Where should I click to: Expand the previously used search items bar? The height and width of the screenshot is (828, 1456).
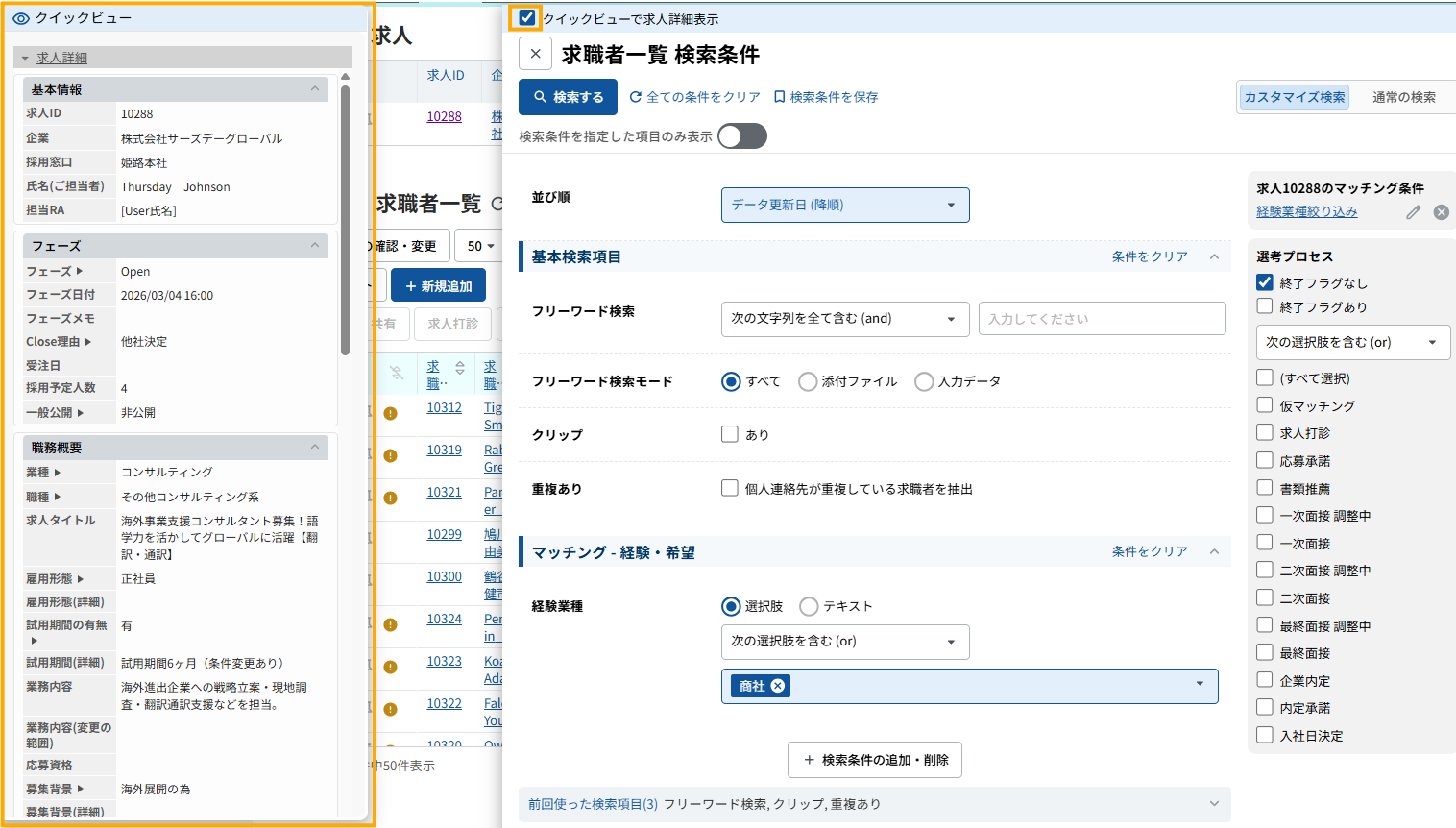pyautogui.click(x=1214, y=804)
